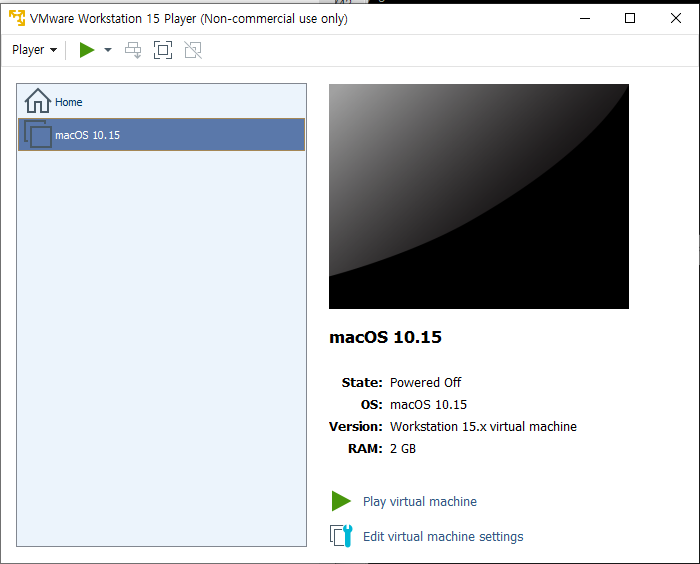
Task: Open the Player menu
Action: pos(33,50)
